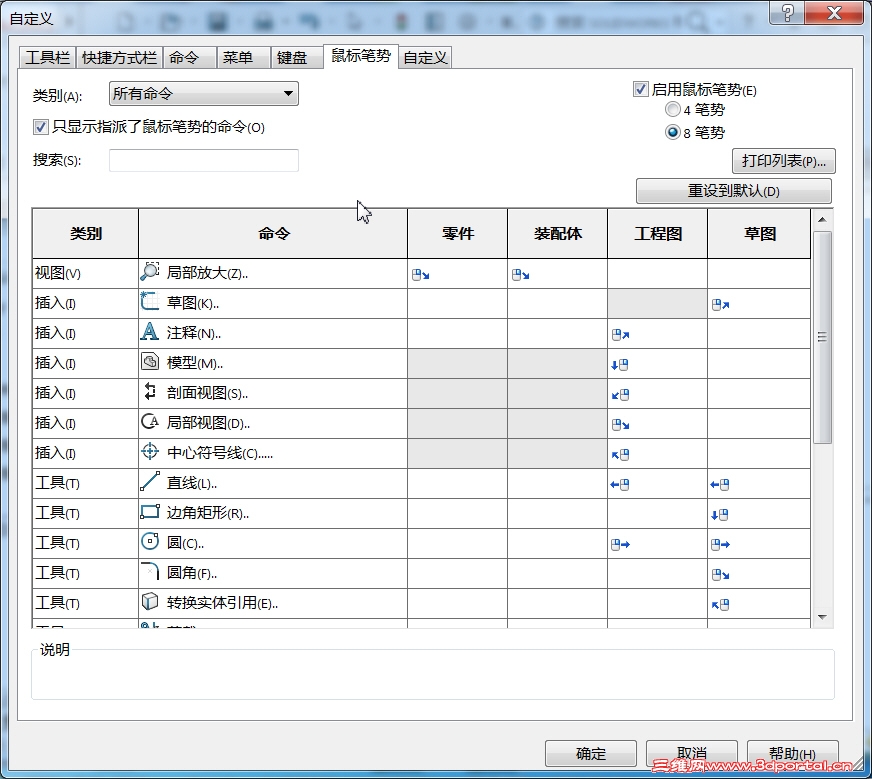
Task: Open the 菜单 tab
Action: [x=243, y=57]
